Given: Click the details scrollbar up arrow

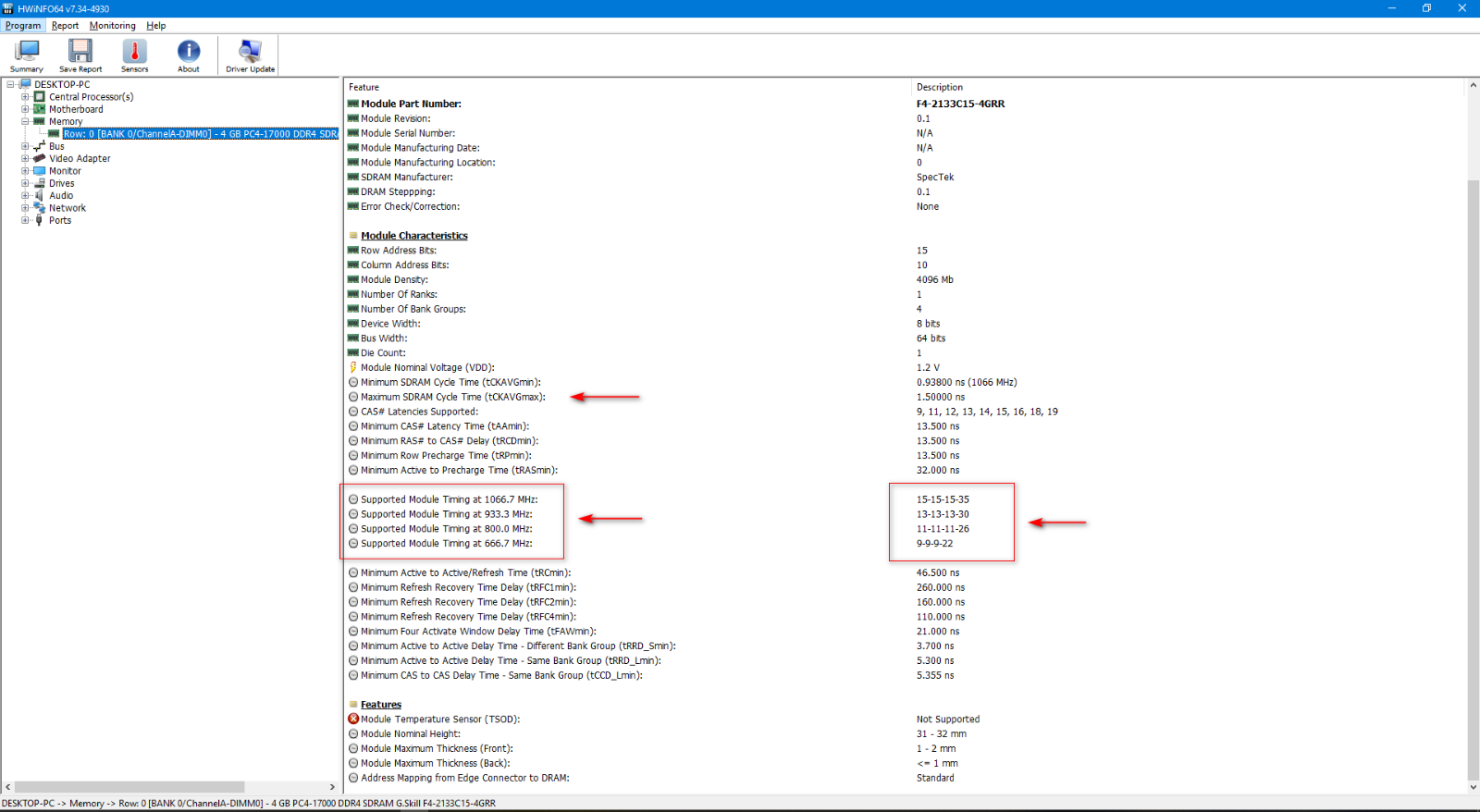Looking at the screenshot, I should [1473, 86].
